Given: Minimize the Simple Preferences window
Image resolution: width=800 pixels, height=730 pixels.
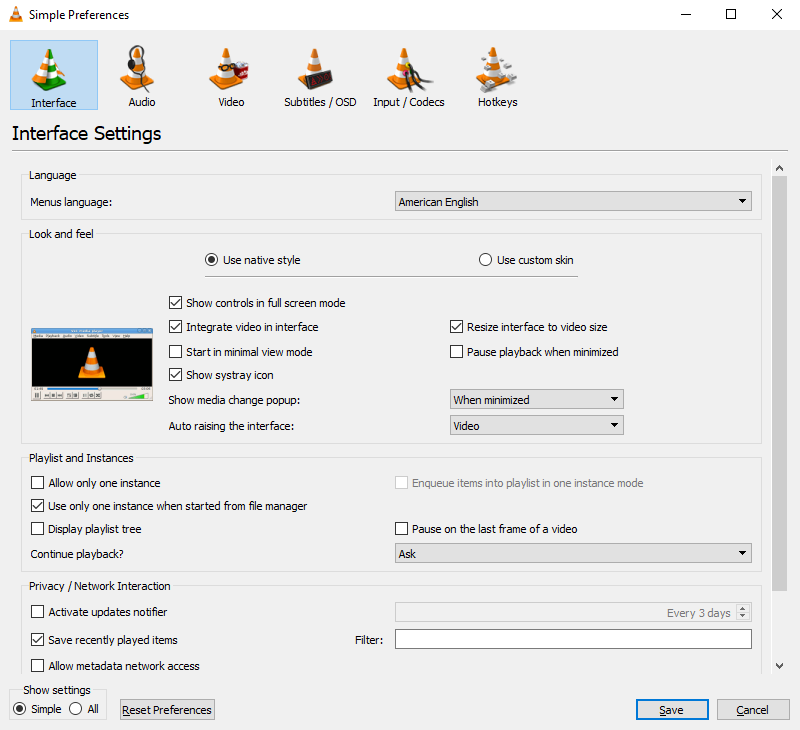Looking at the screenshot, I should tap(686, 14).
